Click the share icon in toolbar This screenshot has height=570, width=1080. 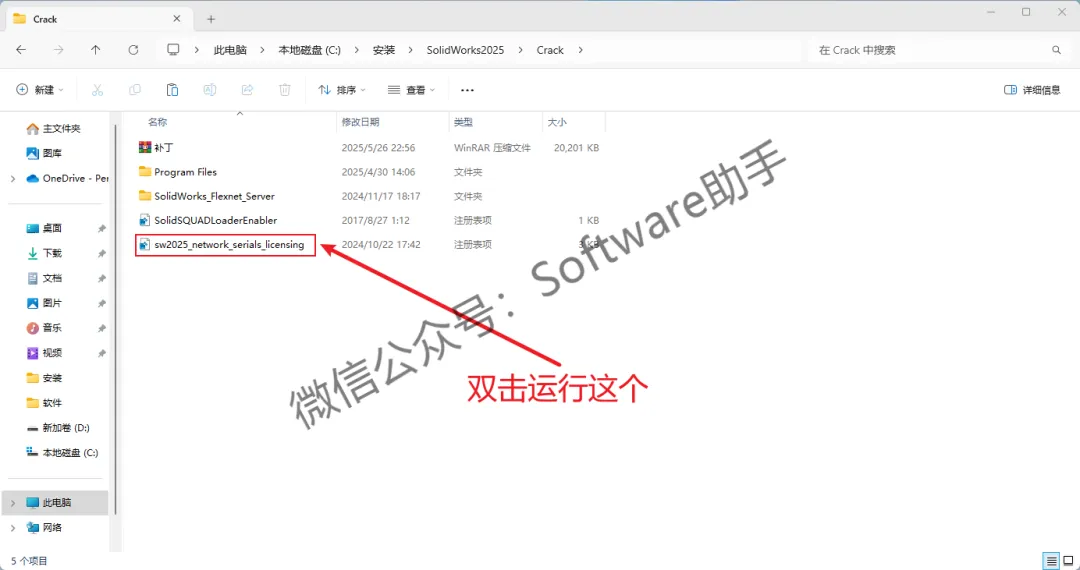pyautogui.click(x=247, y=89)
